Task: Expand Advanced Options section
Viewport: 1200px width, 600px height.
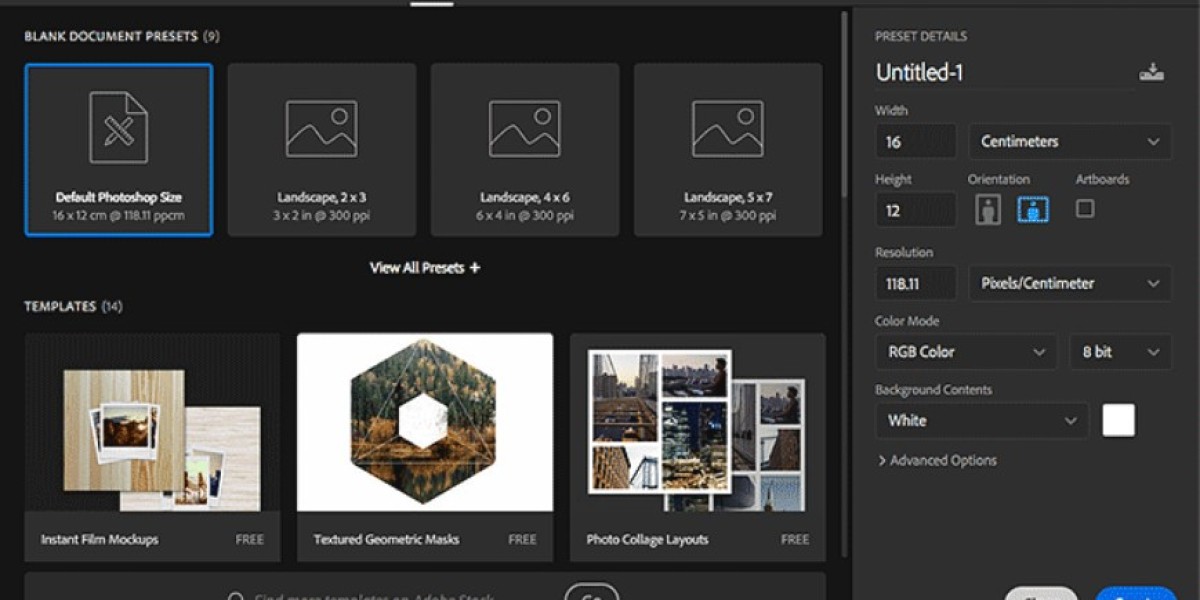Action: point(937,461)
